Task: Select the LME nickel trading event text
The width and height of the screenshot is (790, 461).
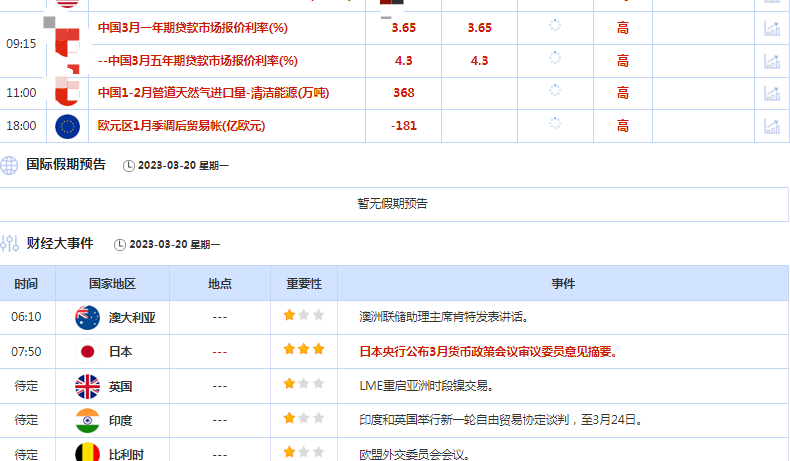Action: click(x=428, y=386)
